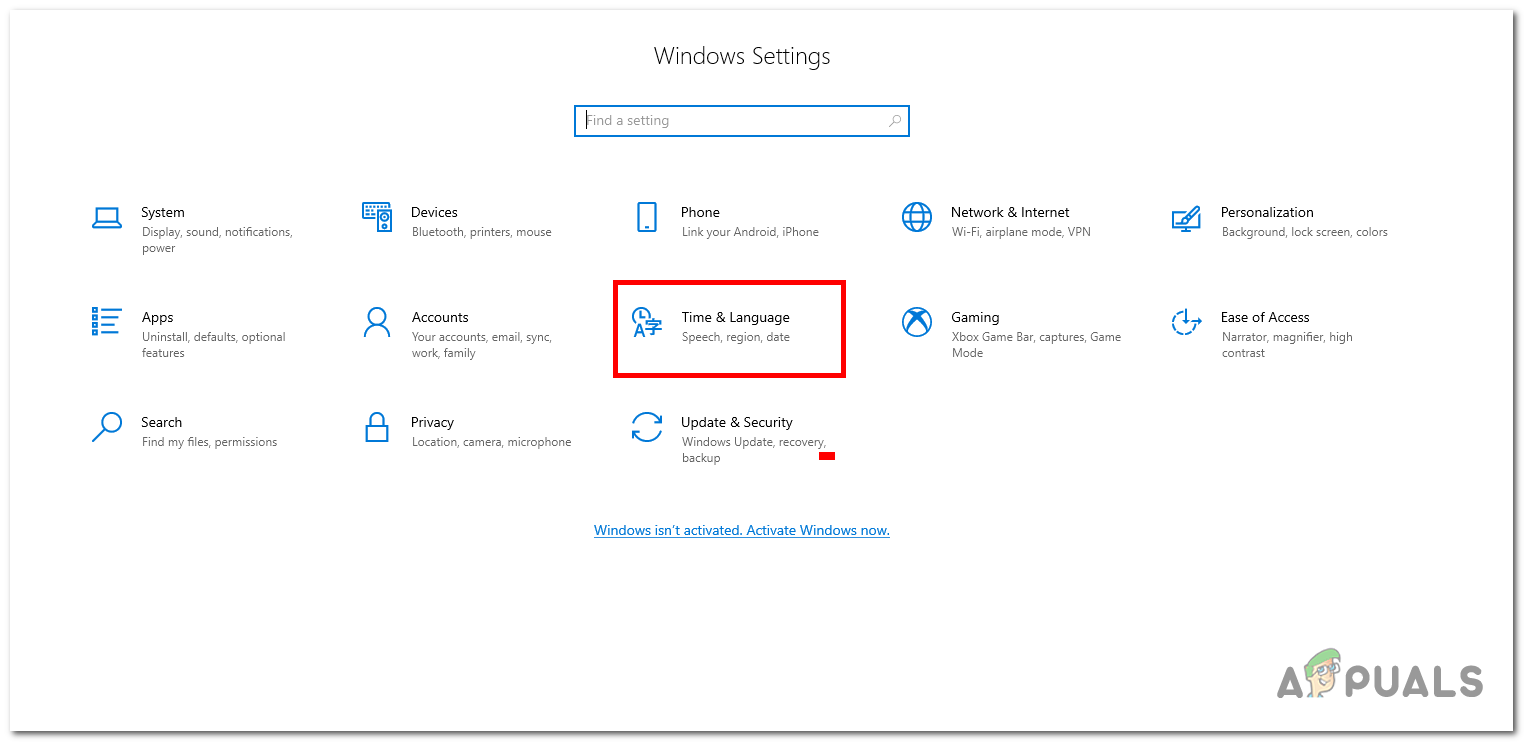Select the Ease of Access title
Viewport: 1524px width, 742px height.
[1265, 317]
